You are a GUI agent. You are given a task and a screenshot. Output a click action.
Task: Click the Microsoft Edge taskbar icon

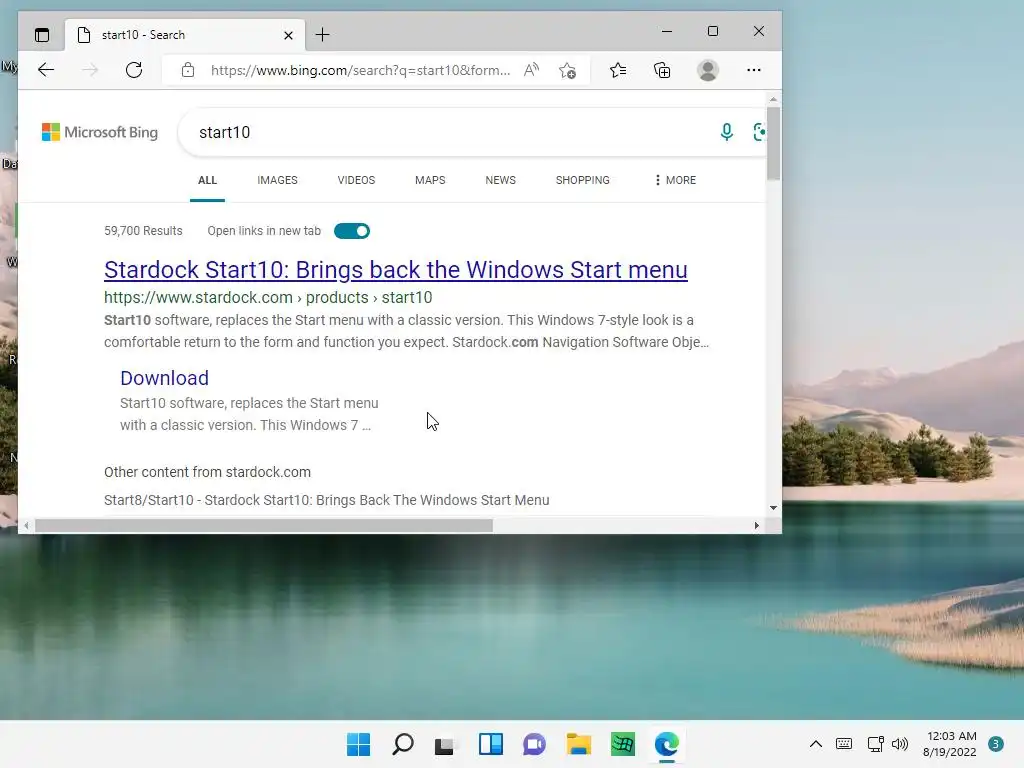click(x=667, y=744)
